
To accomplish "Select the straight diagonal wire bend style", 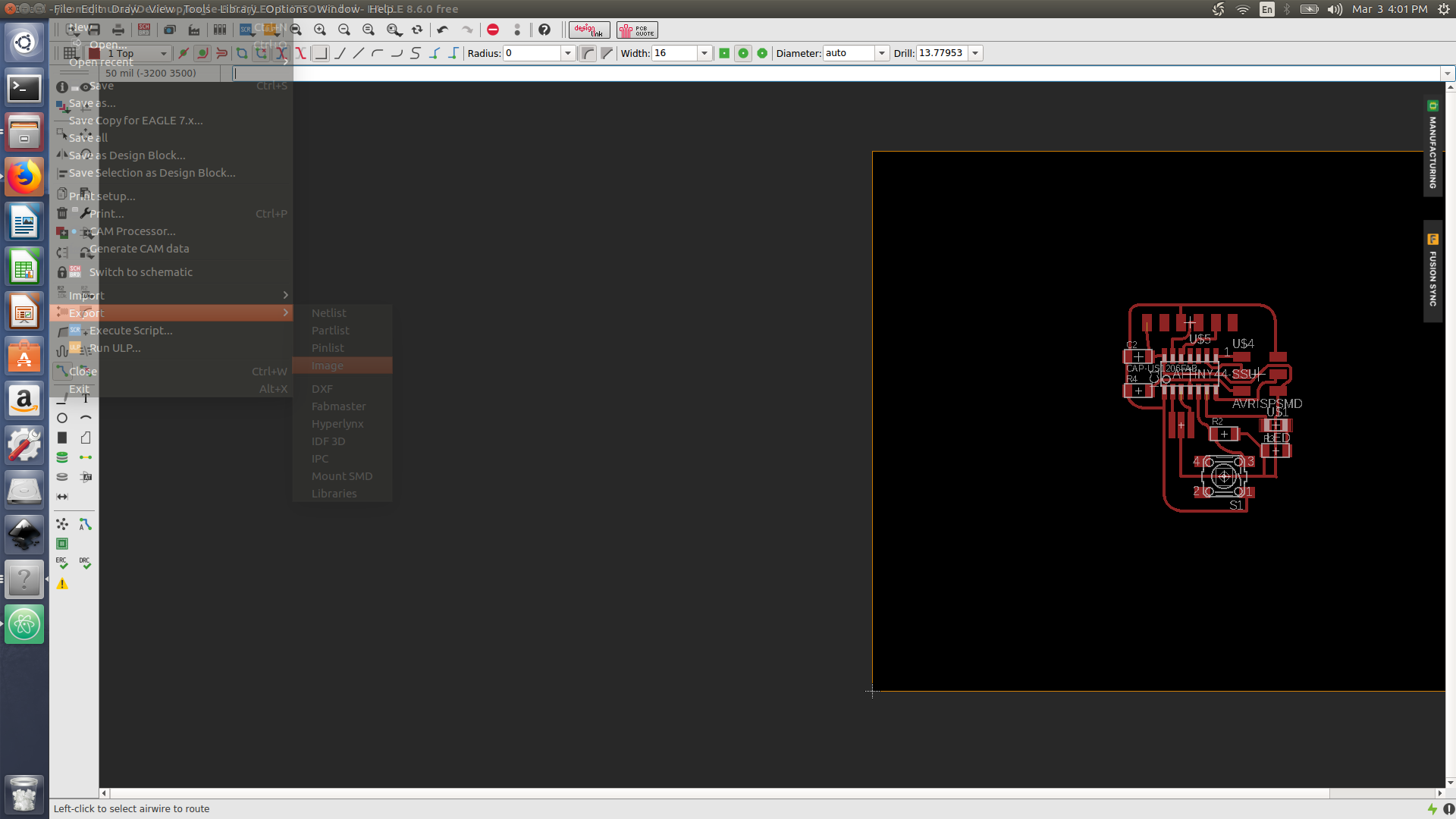I will (359, 53).
